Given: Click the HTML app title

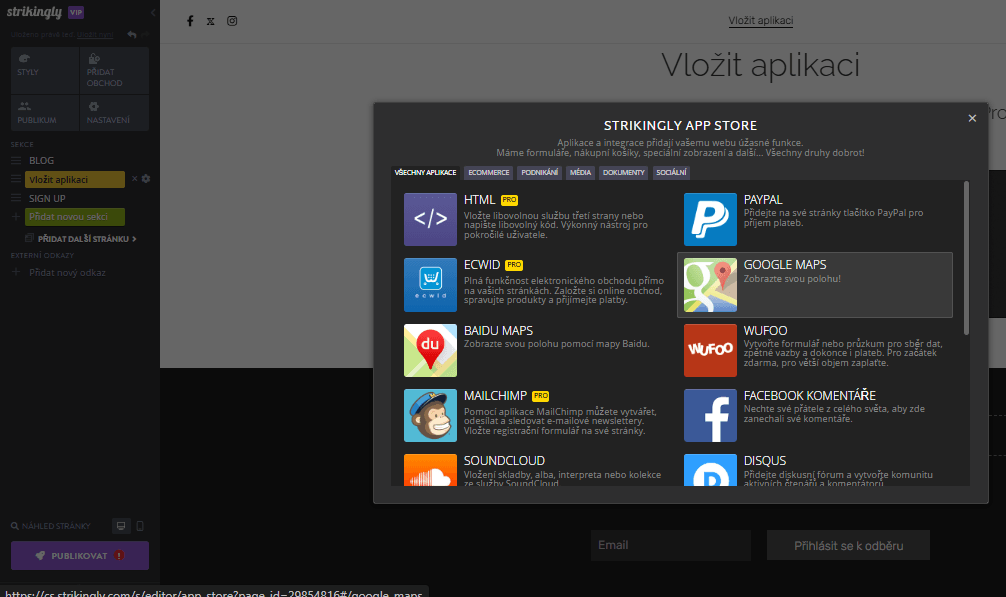Looking at the screenshot, I should [479, 200].
